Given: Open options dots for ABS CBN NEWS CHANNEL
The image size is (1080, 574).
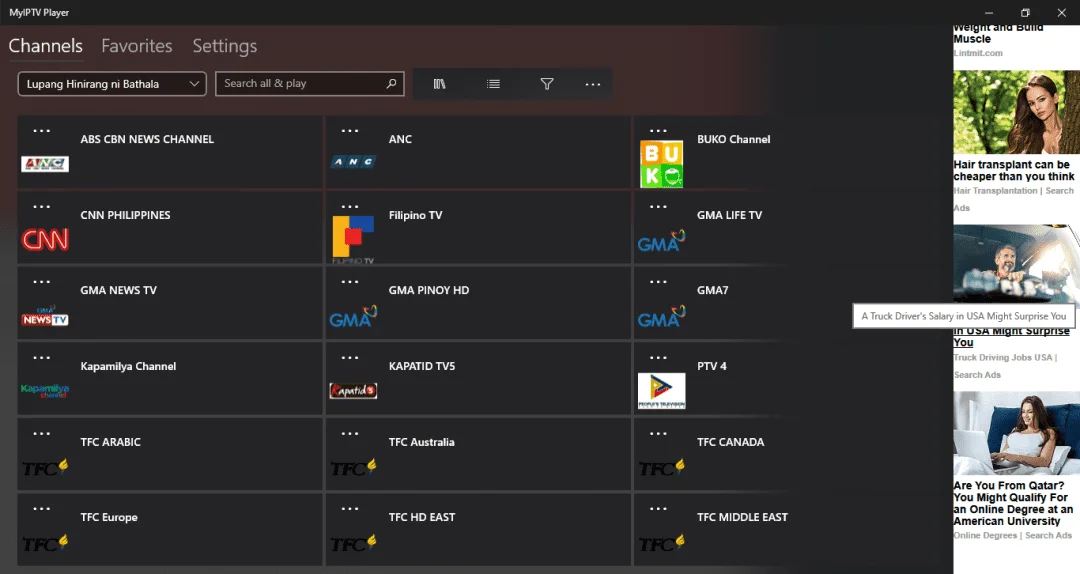Looking at the screenshot, I should coord(41,131).
